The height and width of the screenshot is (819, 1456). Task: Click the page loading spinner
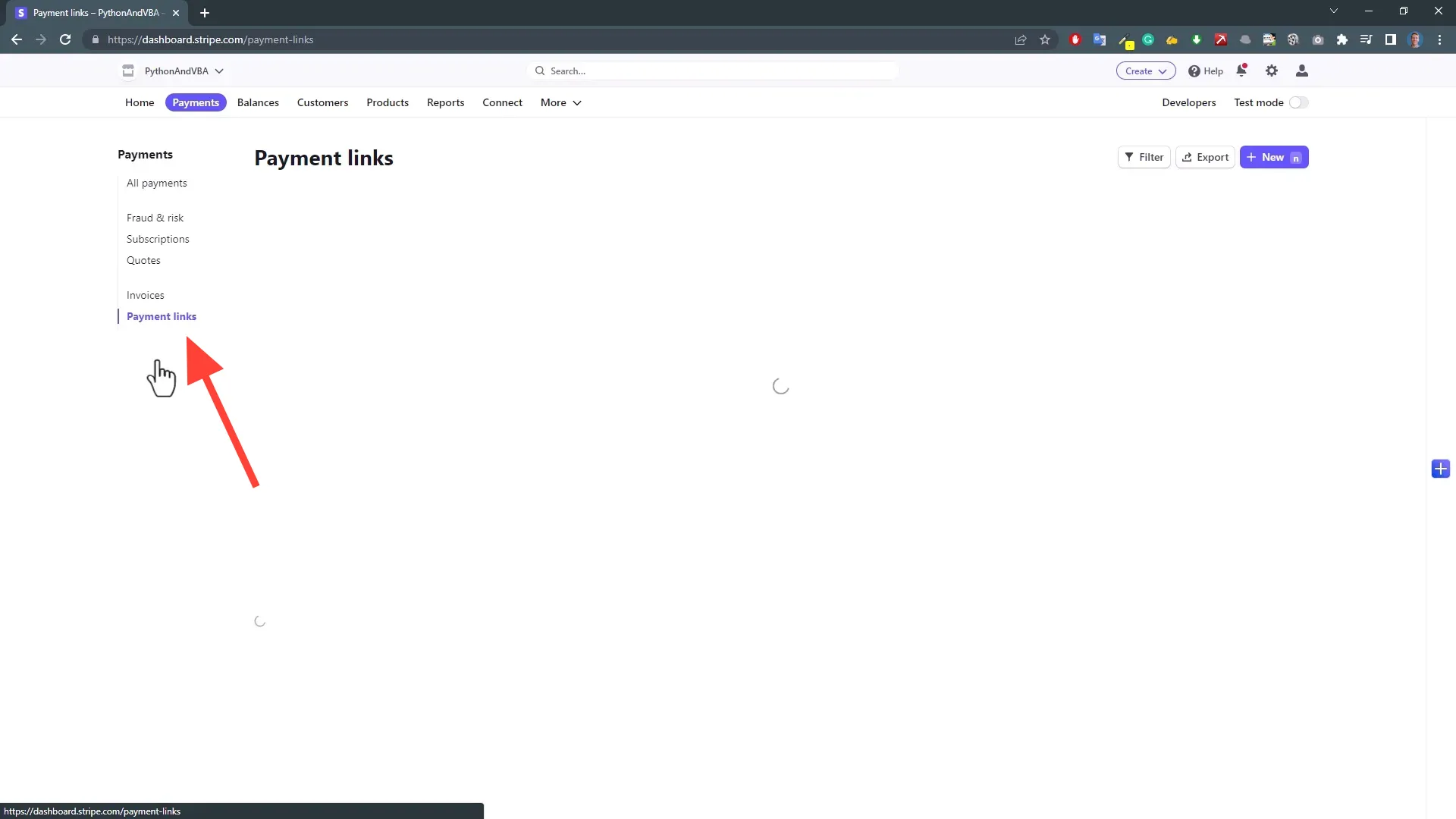781,387
